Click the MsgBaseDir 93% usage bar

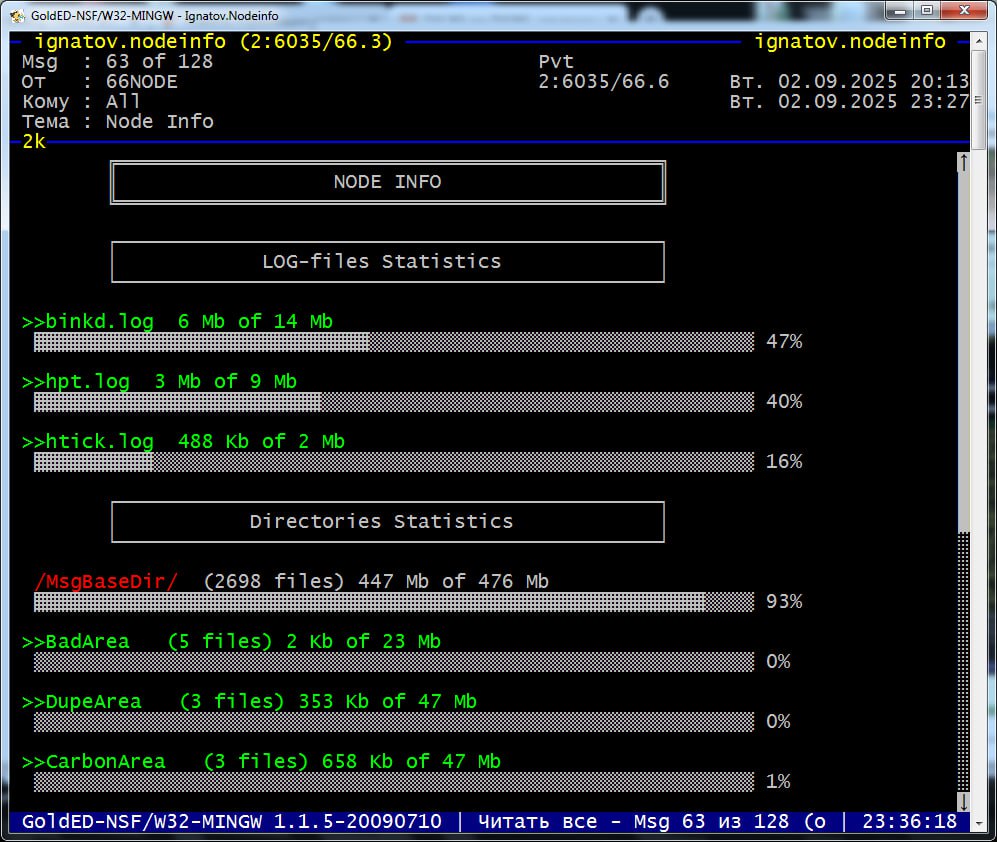393,602
